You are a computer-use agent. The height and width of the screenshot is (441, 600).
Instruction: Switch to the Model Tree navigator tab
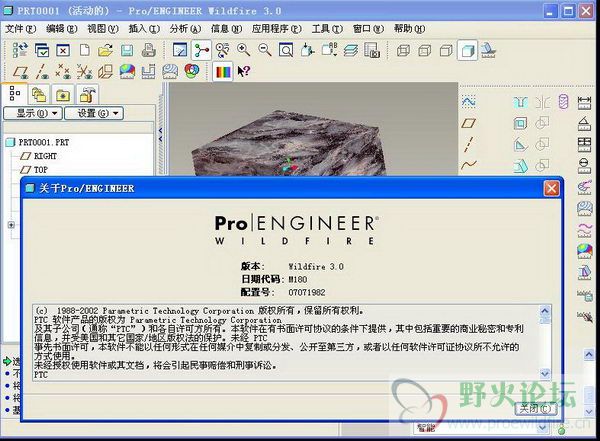coord(15,93)
